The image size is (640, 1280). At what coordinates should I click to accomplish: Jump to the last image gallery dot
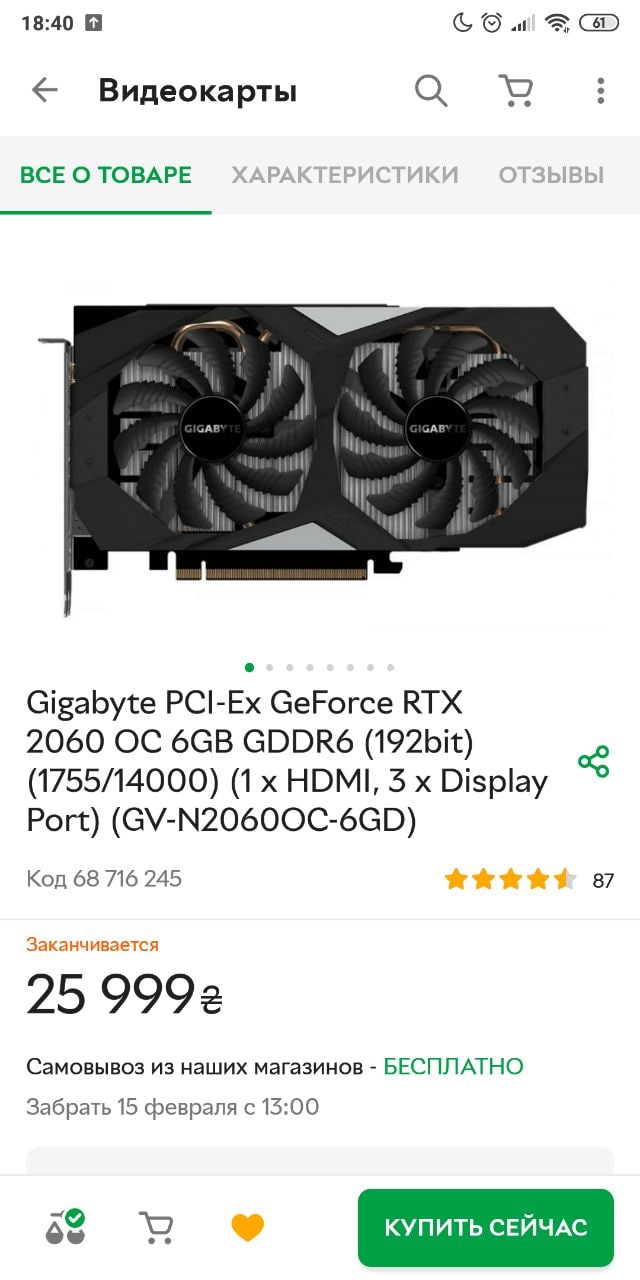pos(390,667)
